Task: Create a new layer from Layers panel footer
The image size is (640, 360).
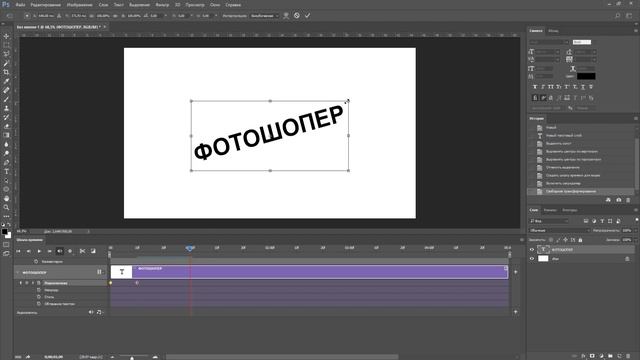Action: 619,356
